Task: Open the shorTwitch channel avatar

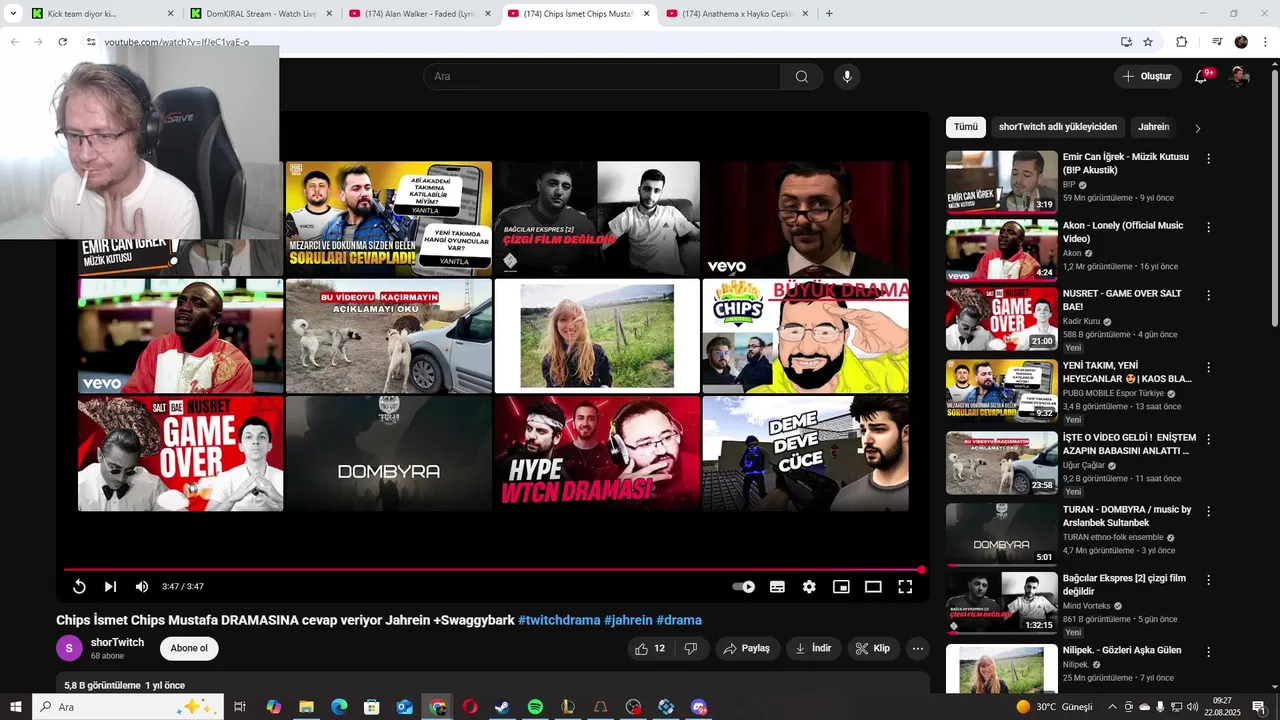Action: [69, 648]
